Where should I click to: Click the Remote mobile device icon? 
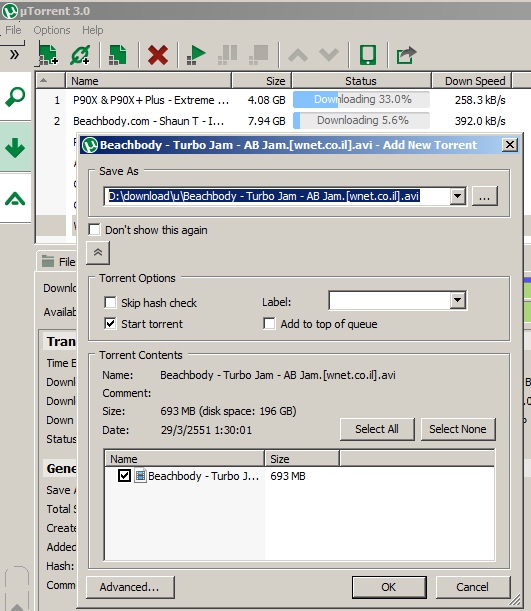pos(368,55)
